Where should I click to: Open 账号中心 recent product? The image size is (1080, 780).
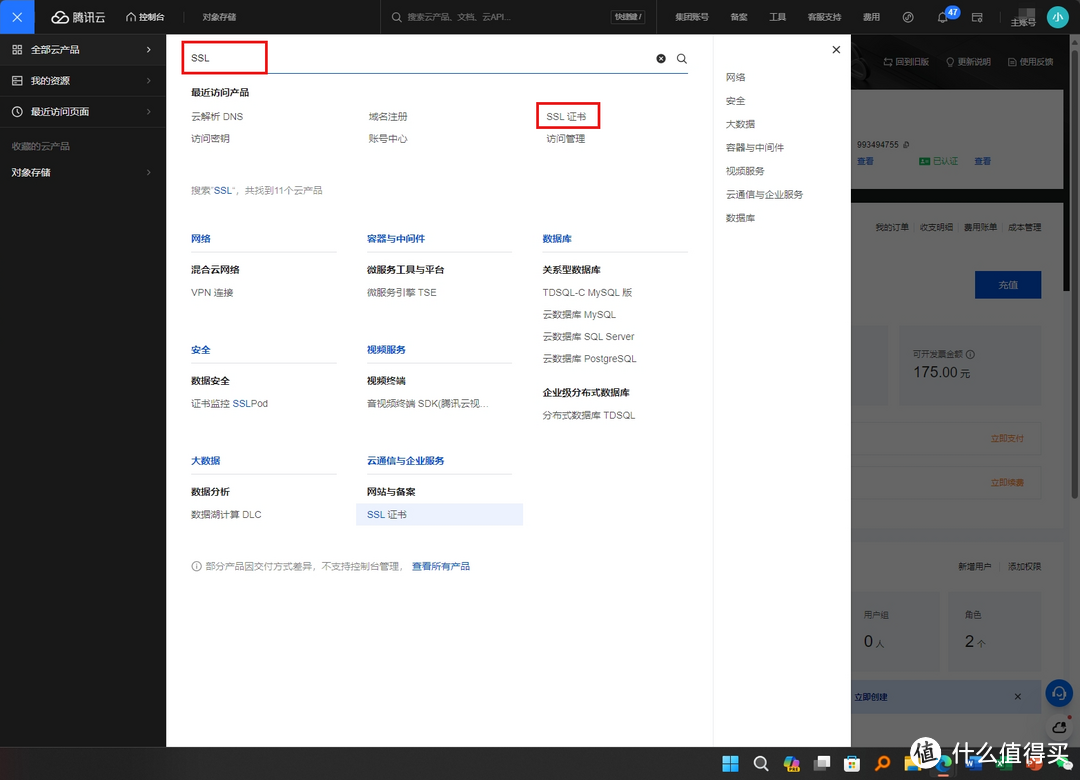[x=388, y=138]
